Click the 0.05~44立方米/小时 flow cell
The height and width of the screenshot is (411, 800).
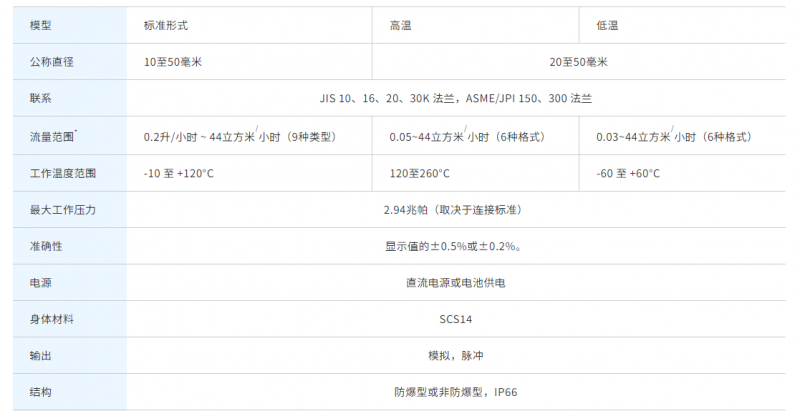[467, 137]
